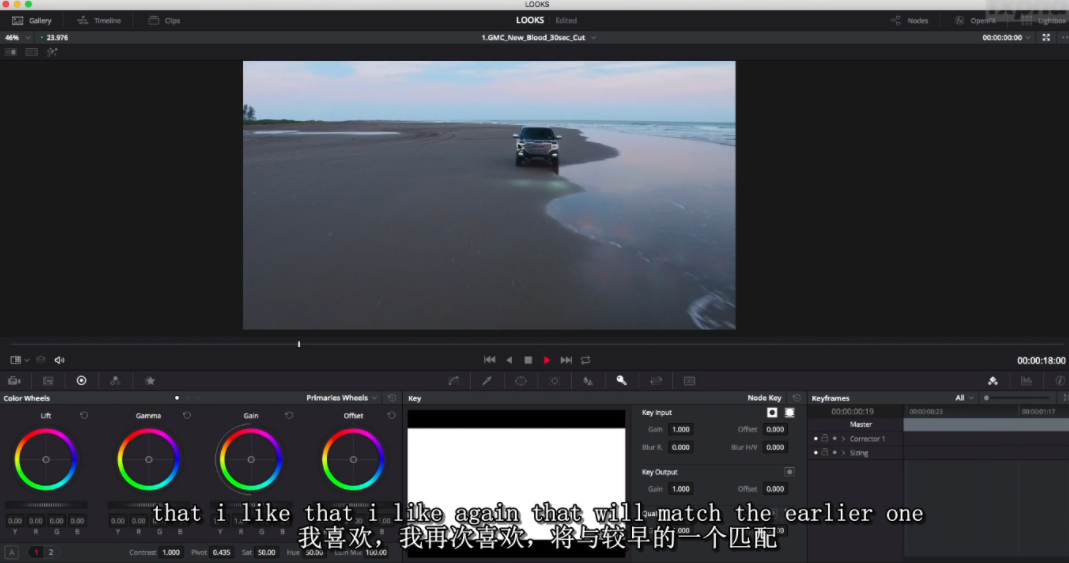The width and height of the screenshot is (1069, 563).
Task: Edit Key Input Gain field
Action: click(680, 429)
